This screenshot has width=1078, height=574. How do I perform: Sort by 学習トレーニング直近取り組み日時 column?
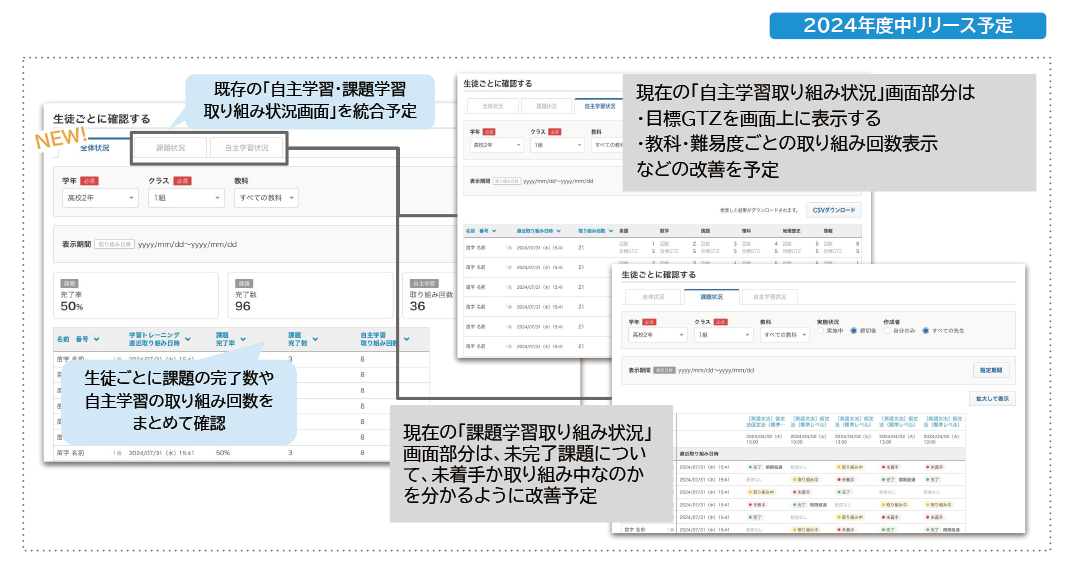(x=160, y=339)
